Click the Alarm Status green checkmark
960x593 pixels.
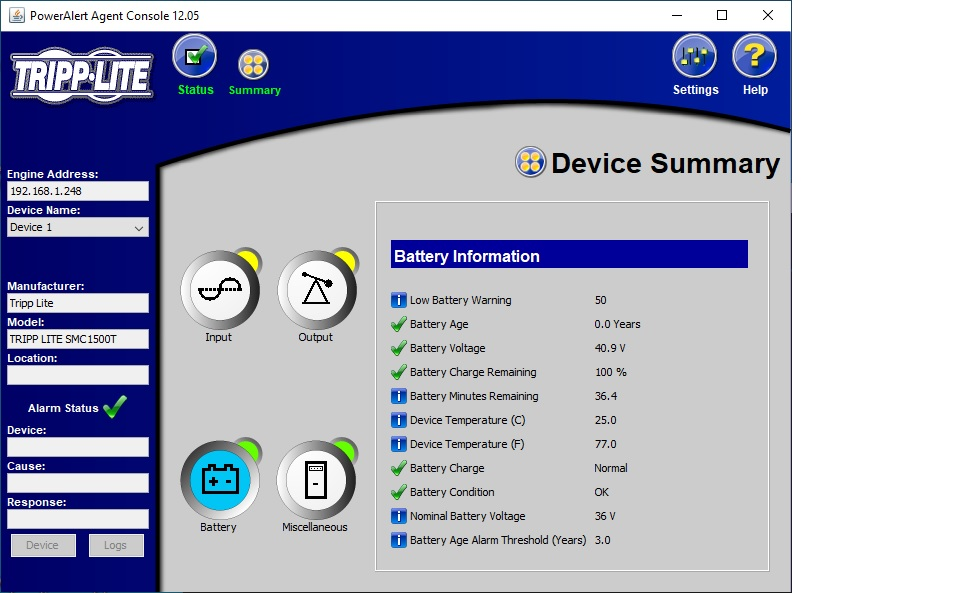(x=115, y=407)
